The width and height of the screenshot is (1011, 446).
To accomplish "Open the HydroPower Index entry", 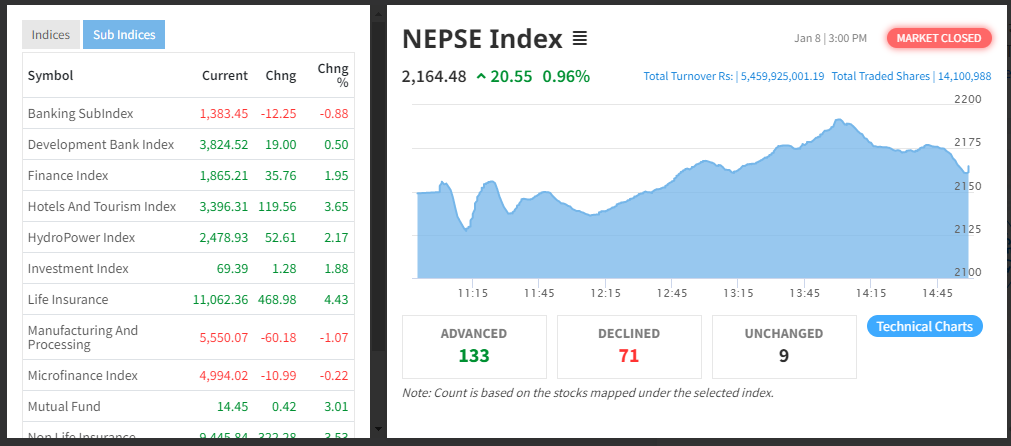I will click(81, 237).
